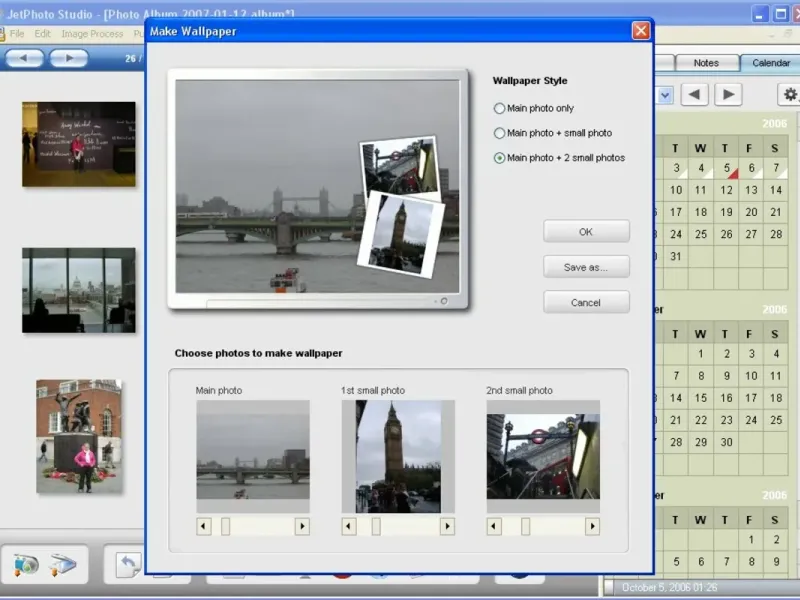Open the calendar dropdown arrow
The height and width of the screenshot is (600, 800).
665,95
